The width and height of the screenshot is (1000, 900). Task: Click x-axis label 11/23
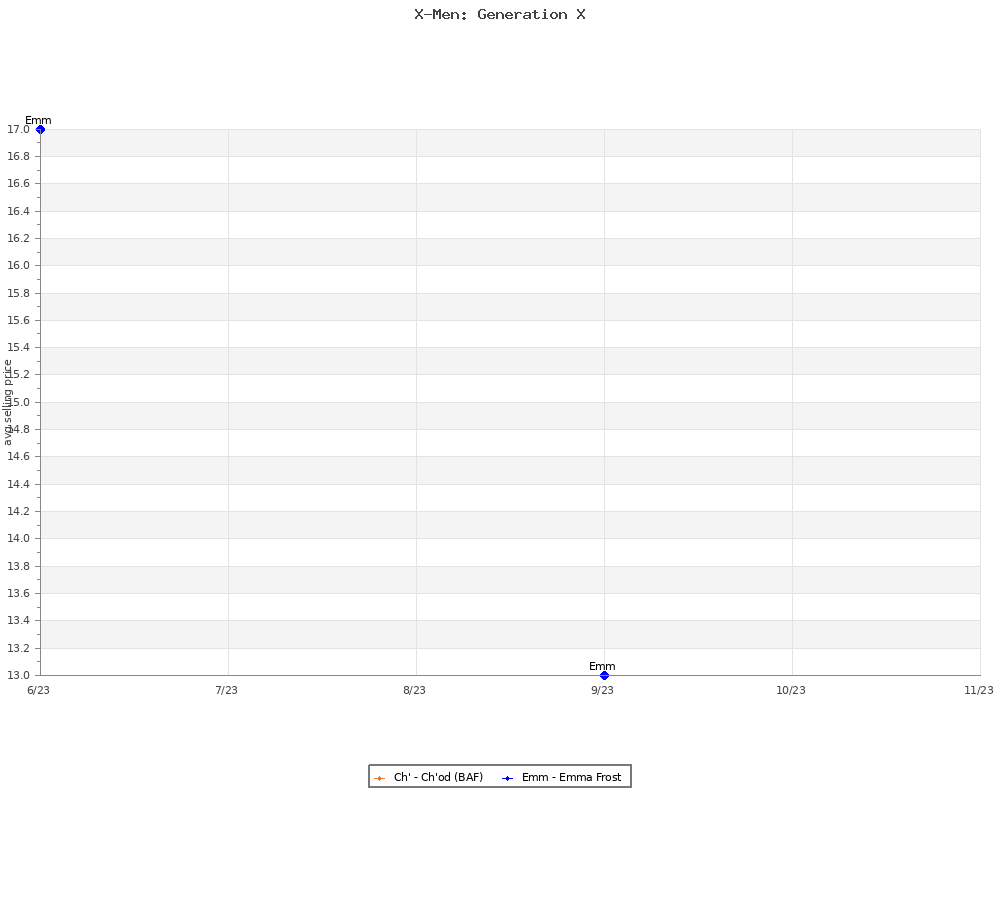point(979,690)
